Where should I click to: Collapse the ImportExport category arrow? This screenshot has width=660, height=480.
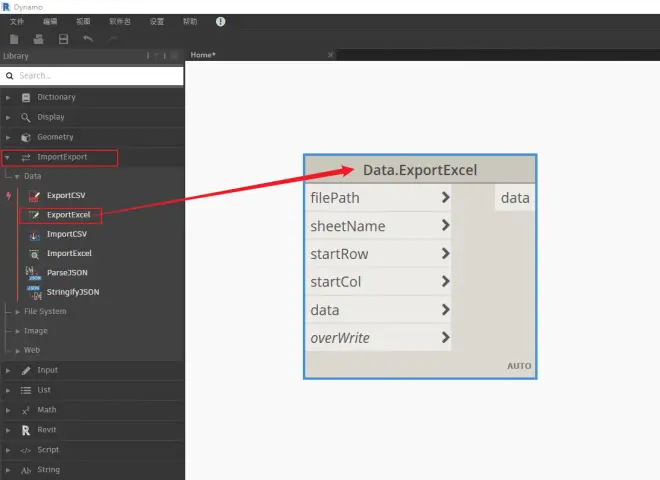(8, 157)
